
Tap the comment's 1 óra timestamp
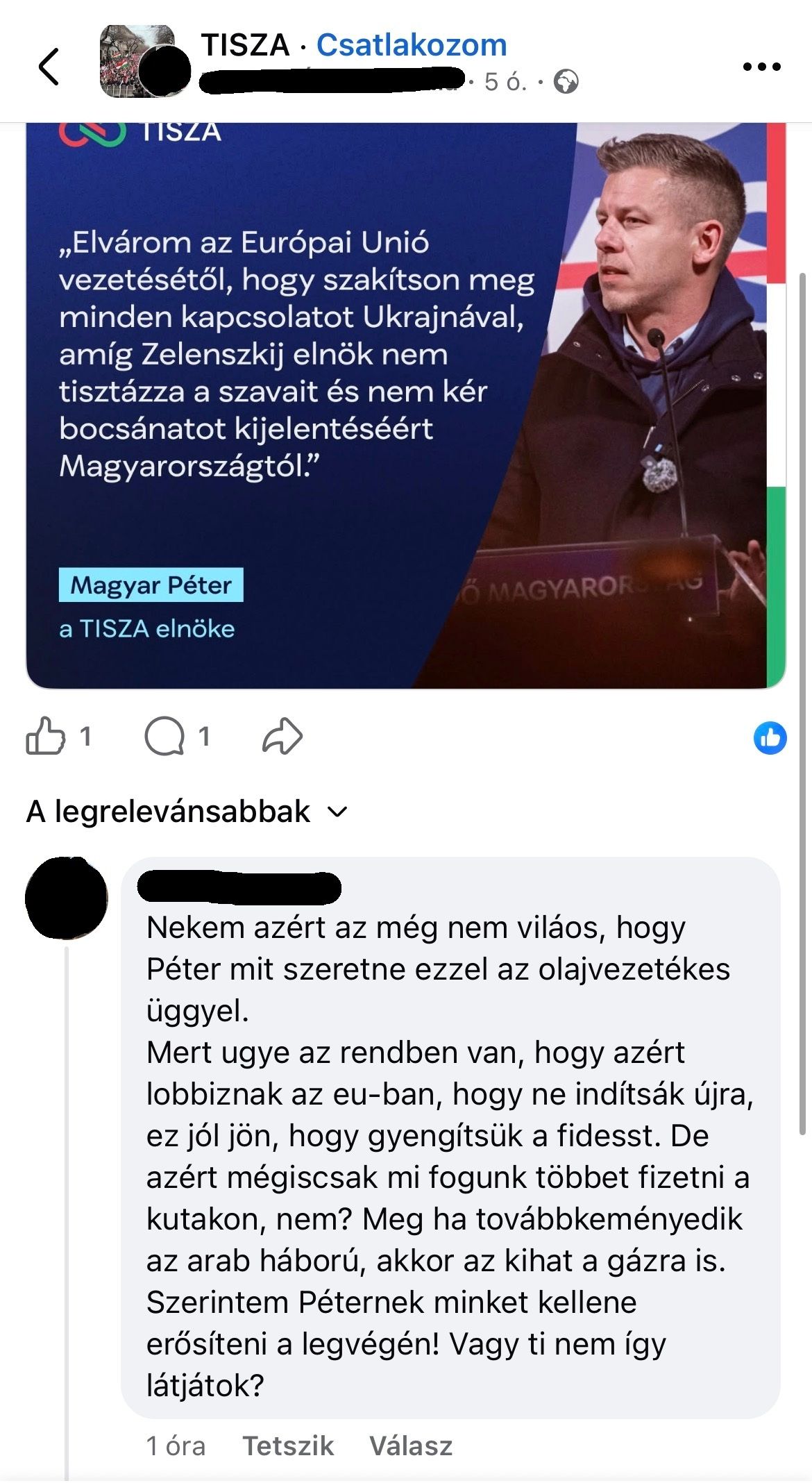(176, 1446)
